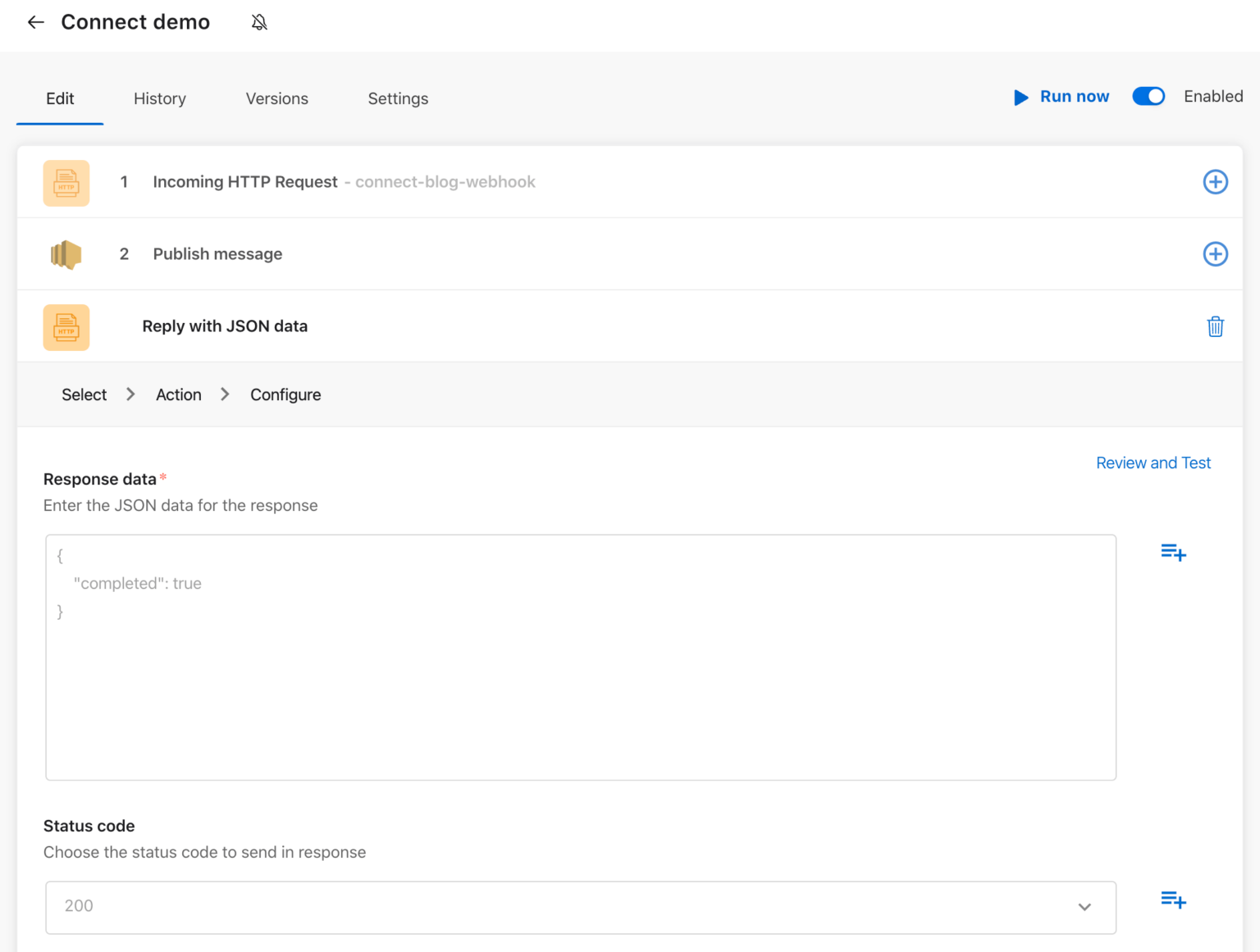
Task: Click the Amazon SNS Publish message icon
Action: click(66, 254)
